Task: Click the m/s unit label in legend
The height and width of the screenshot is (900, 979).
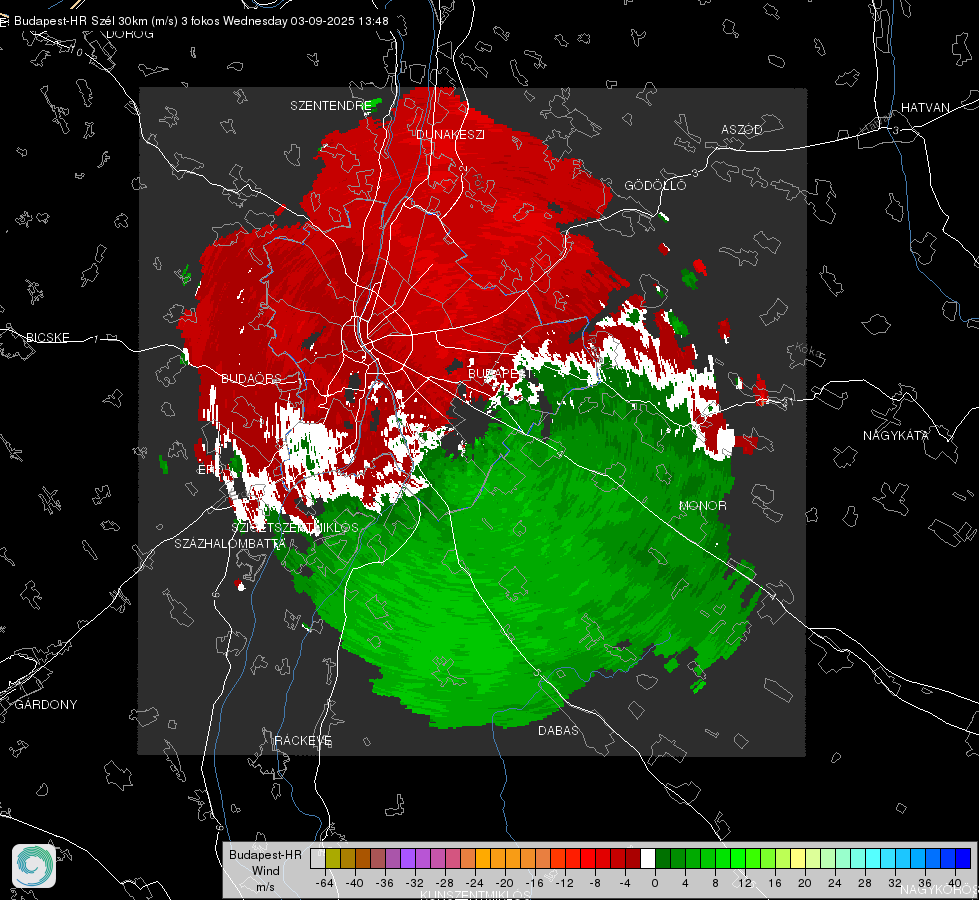Action: click(265, 887)
